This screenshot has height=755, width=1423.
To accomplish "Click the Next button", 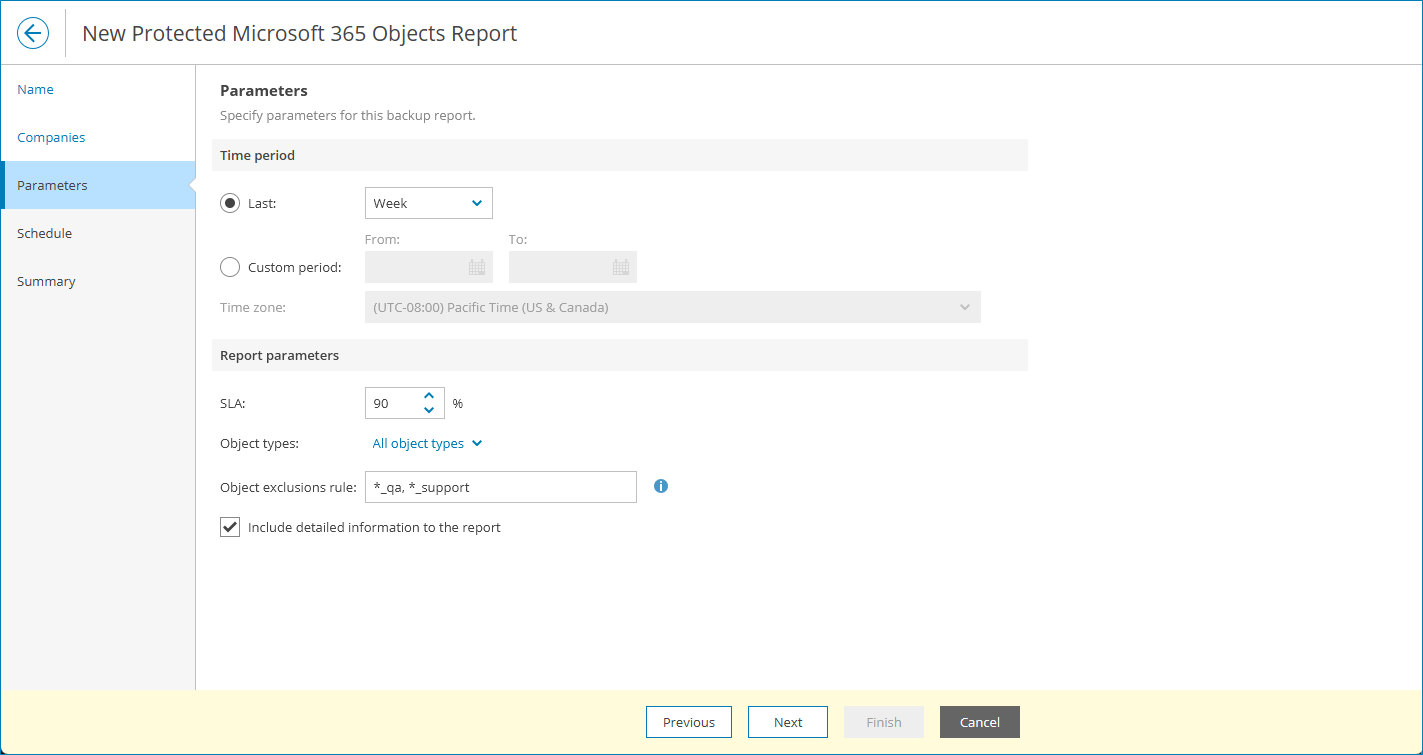I will pos(787,722).
